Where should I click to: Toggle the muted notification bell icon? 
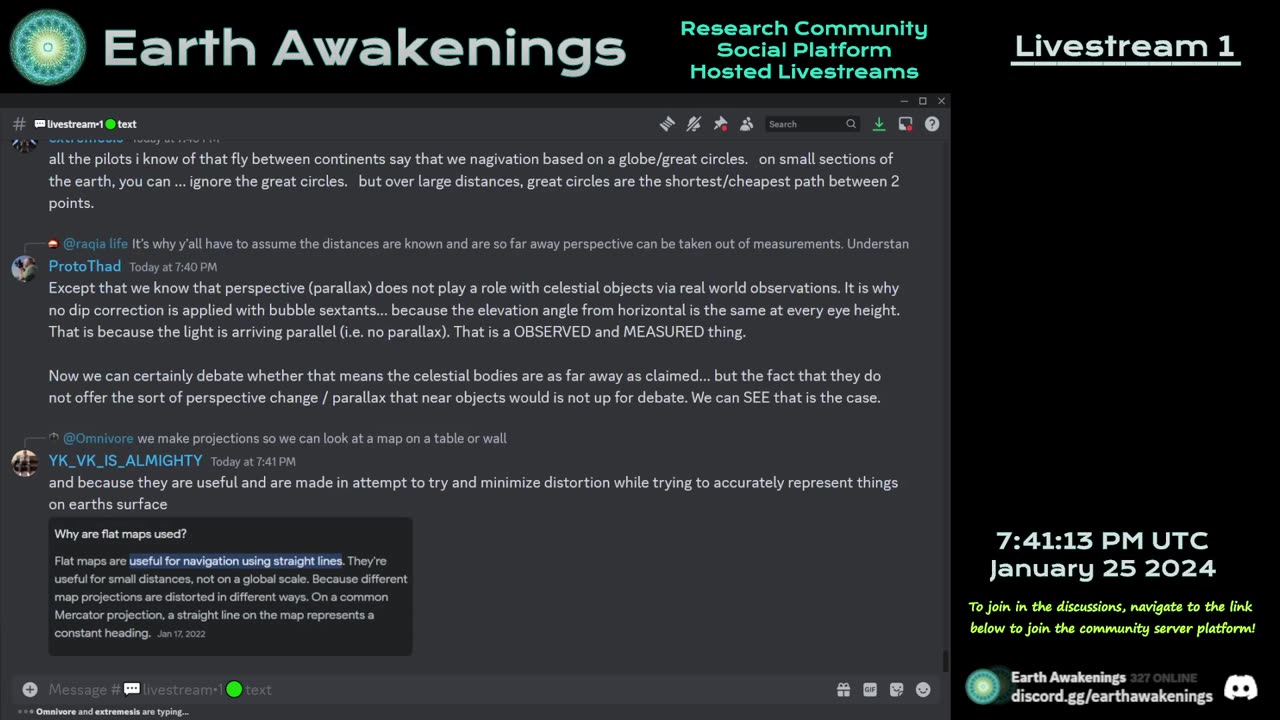[x=693, y=124]
